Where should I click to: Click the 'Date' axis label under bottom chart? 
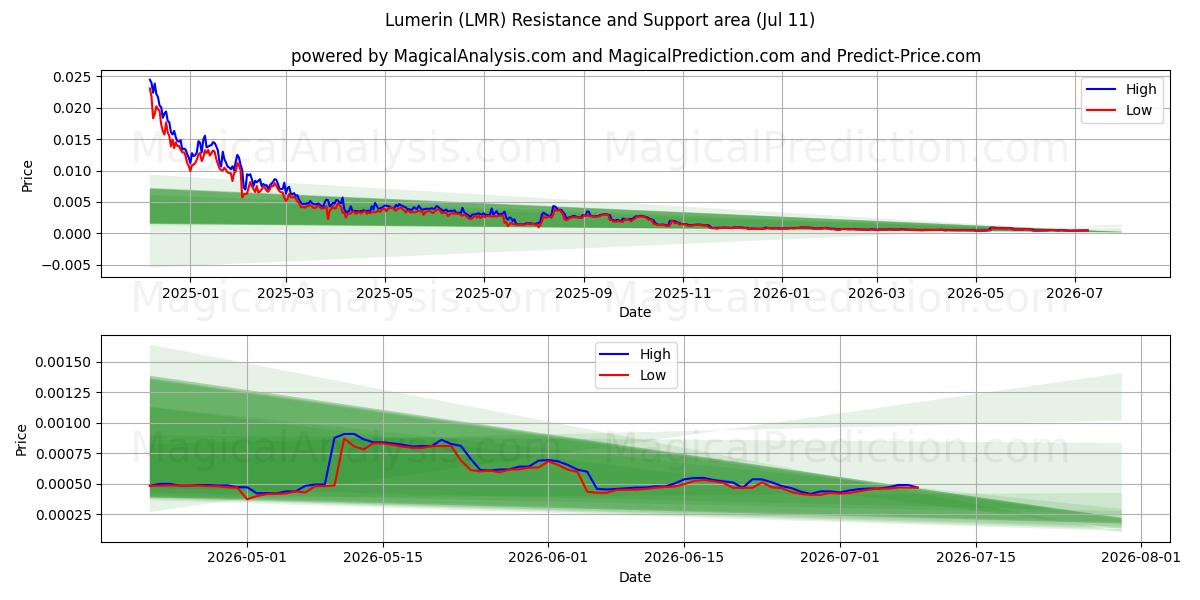(635, 577)
